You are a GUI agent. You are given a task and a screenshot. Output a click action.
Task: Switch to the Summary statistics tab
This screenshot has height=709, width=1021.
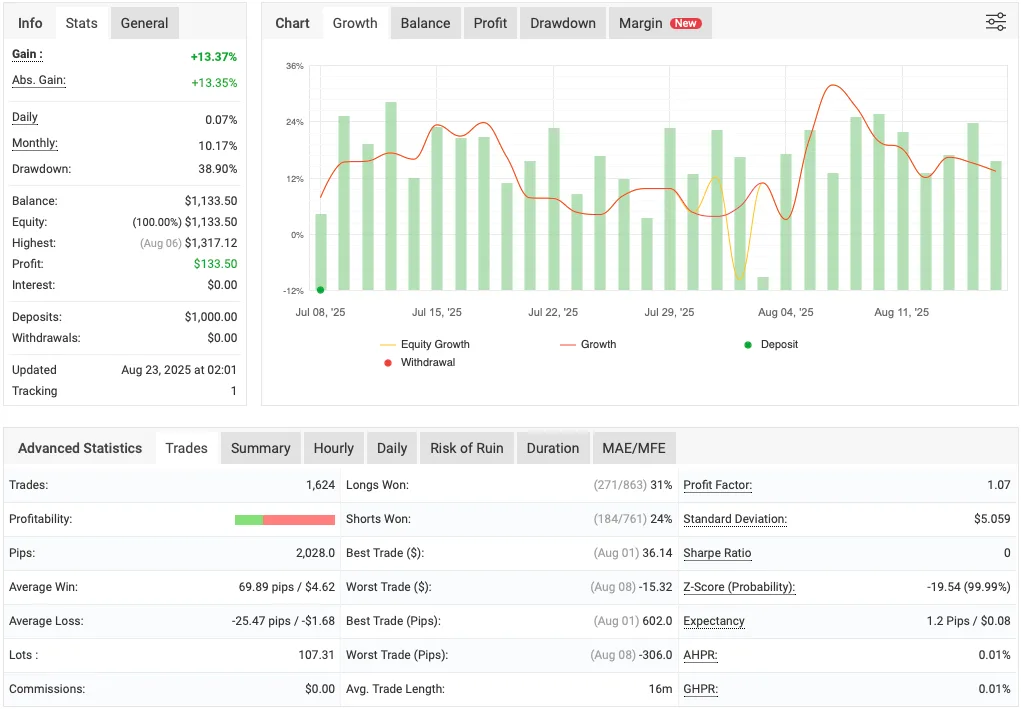click(x=260, y=447)
